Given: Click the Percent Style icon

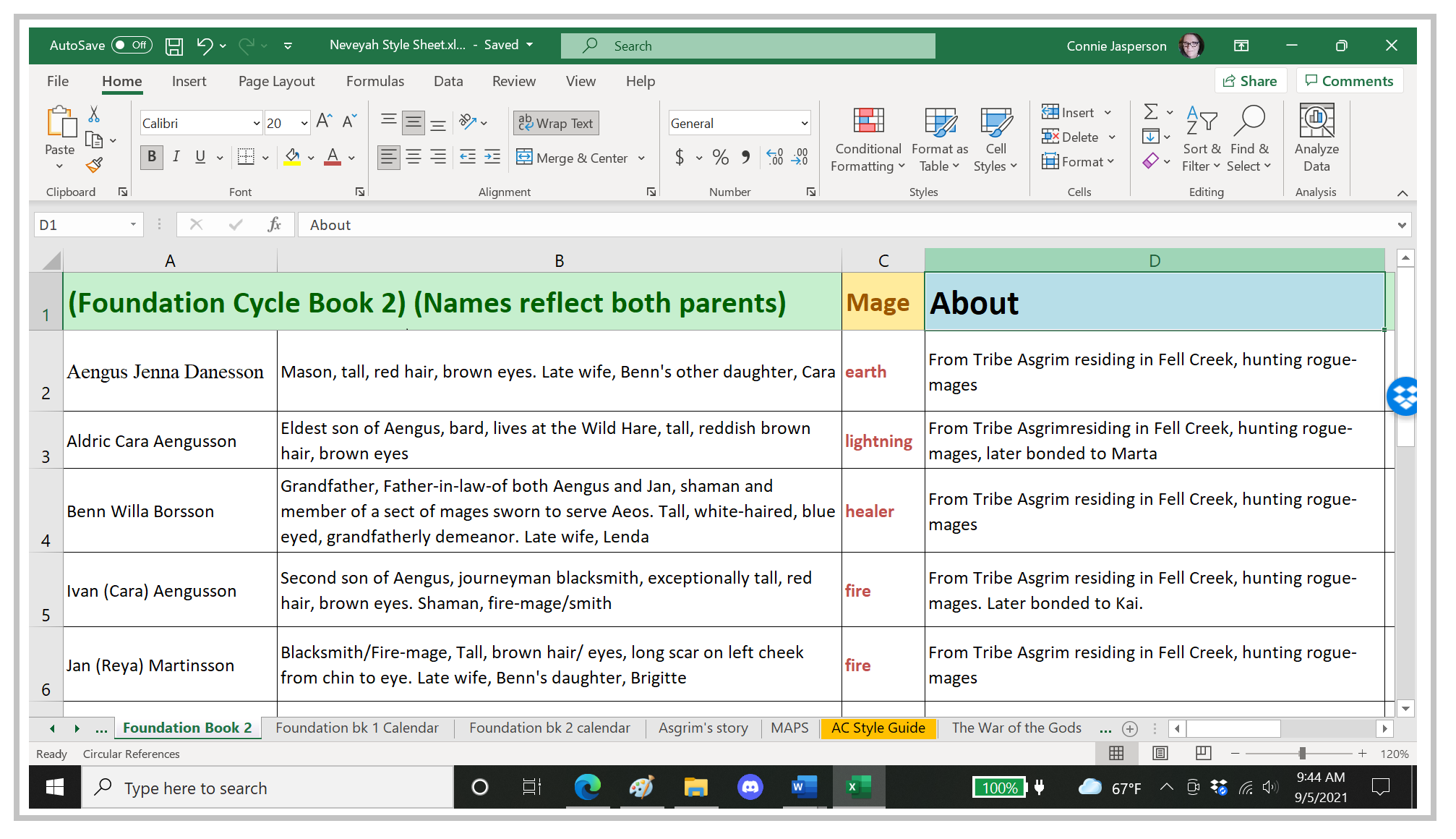Looking at the screenshot, I should click(720, 157).
